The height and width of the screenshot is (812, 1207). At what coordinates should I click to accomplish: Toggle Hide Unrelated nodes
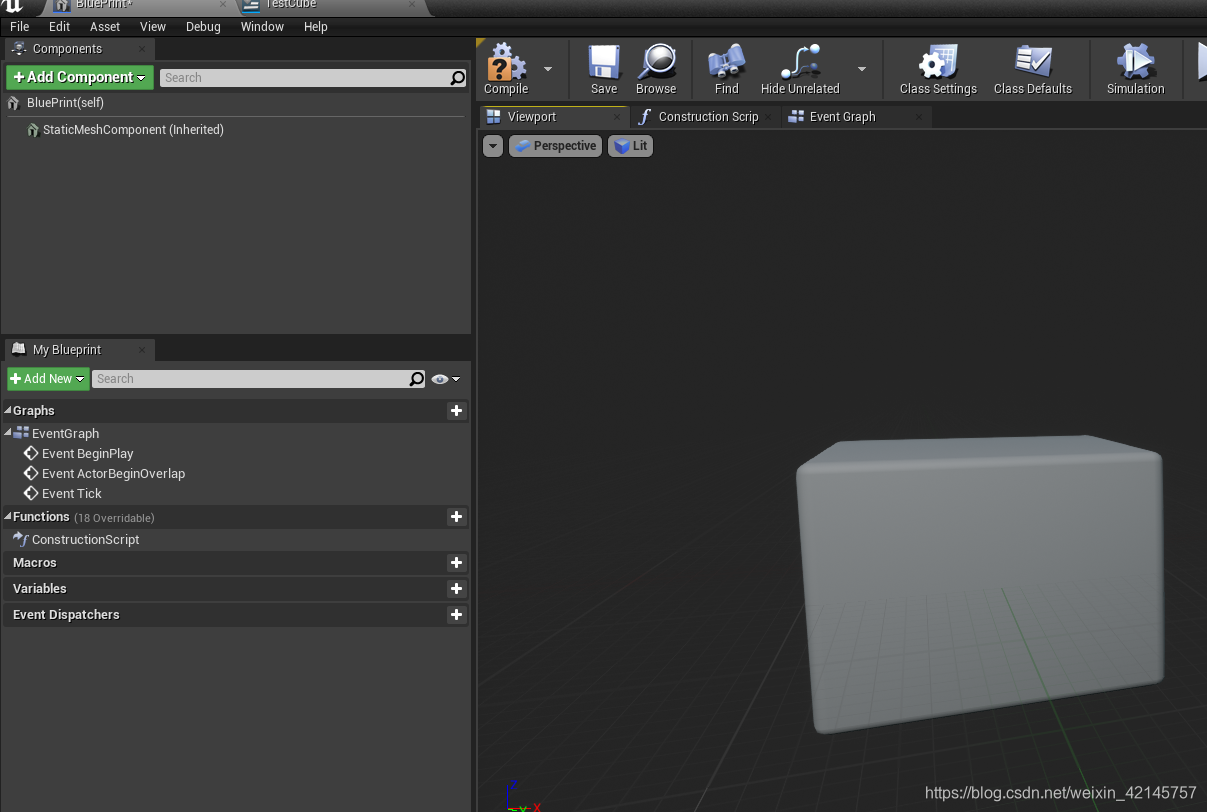click(800, 69)
